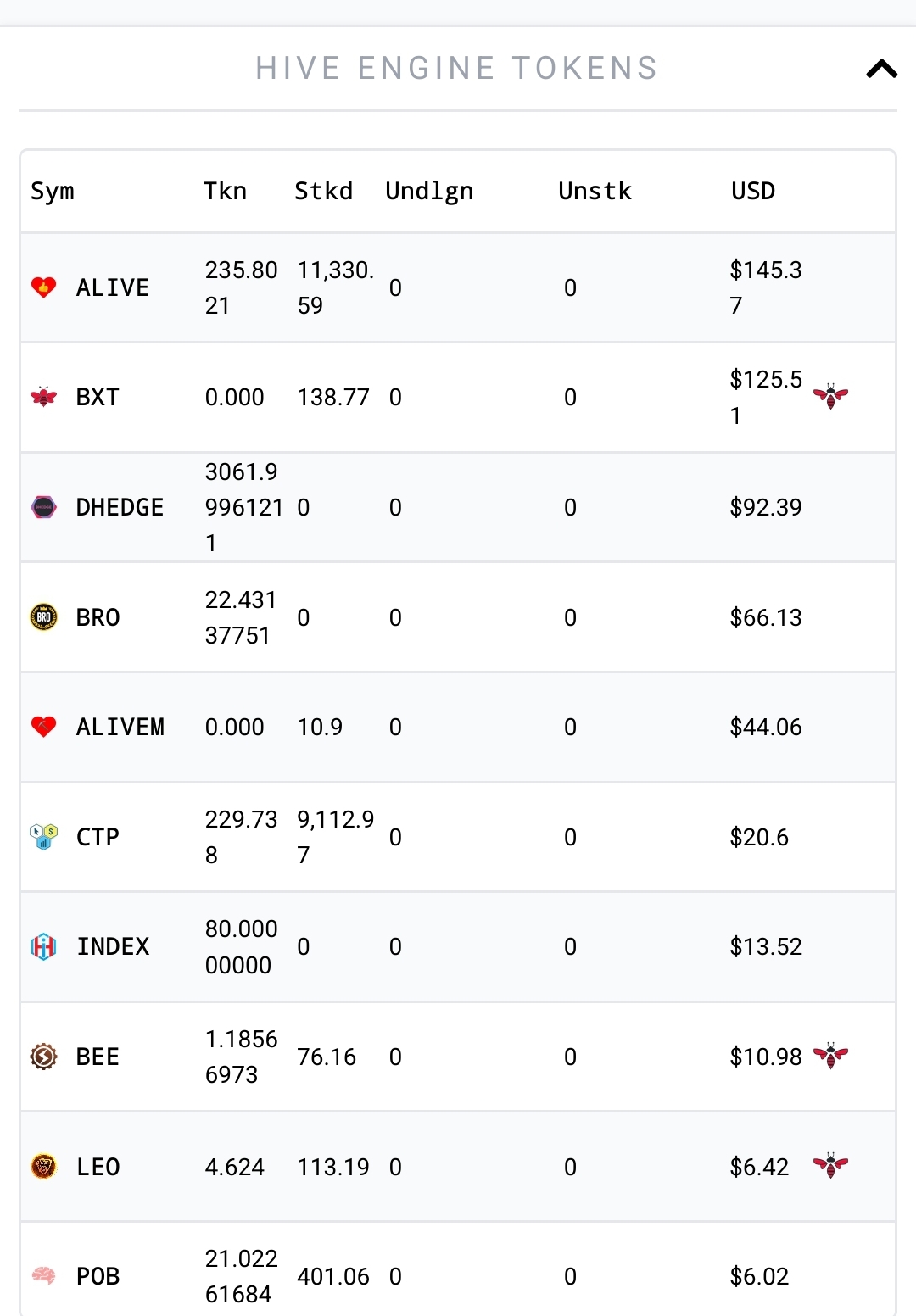Click the BXT bee token icon
Image resolution: width=916 pixels, height=1316 pixels.
coord(44,397)
